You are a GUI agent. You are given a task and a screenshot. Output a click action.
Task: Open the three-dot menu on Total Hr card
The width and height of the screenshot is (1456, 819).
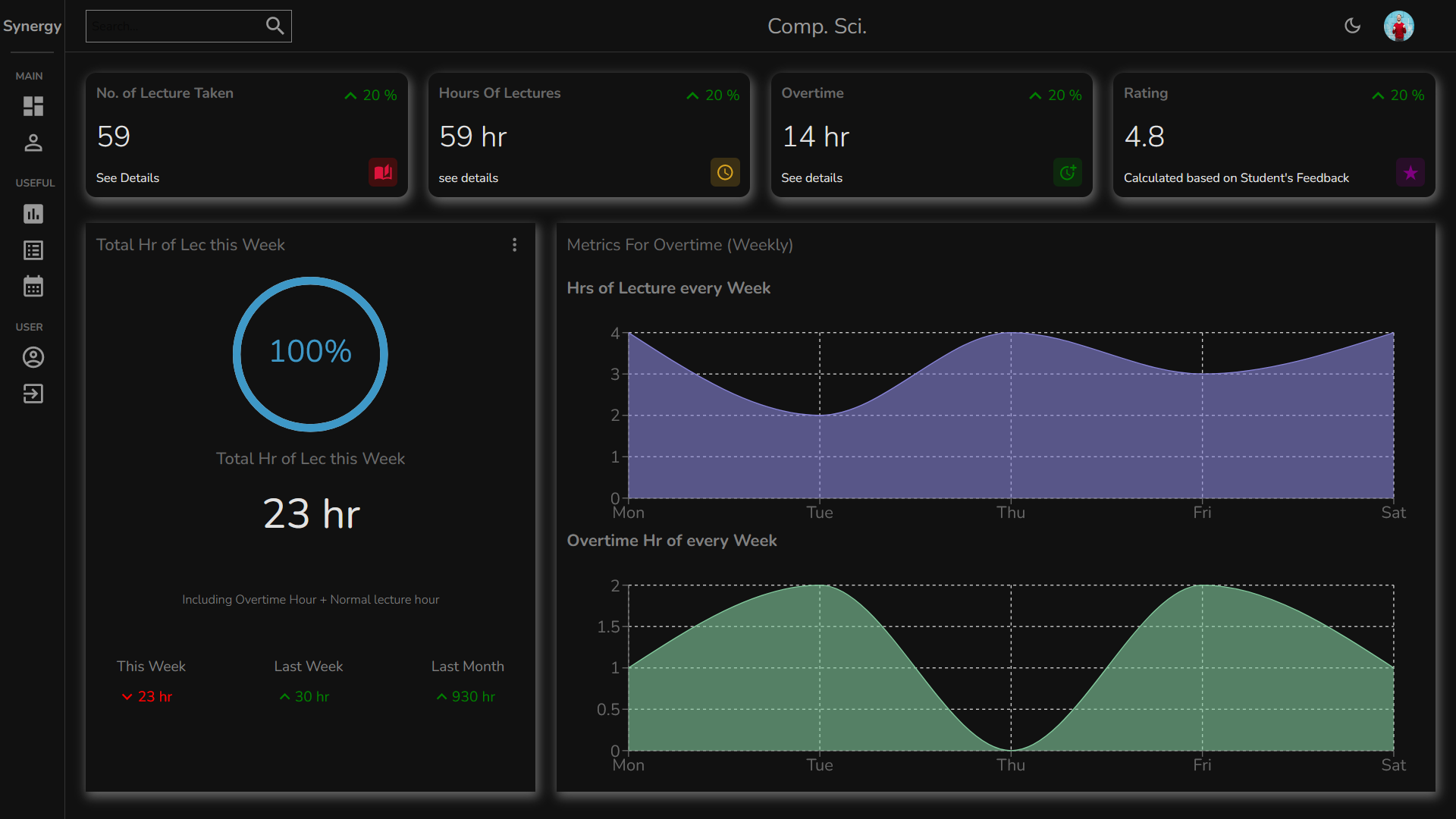pyautogui.click(x=514, y=244)
